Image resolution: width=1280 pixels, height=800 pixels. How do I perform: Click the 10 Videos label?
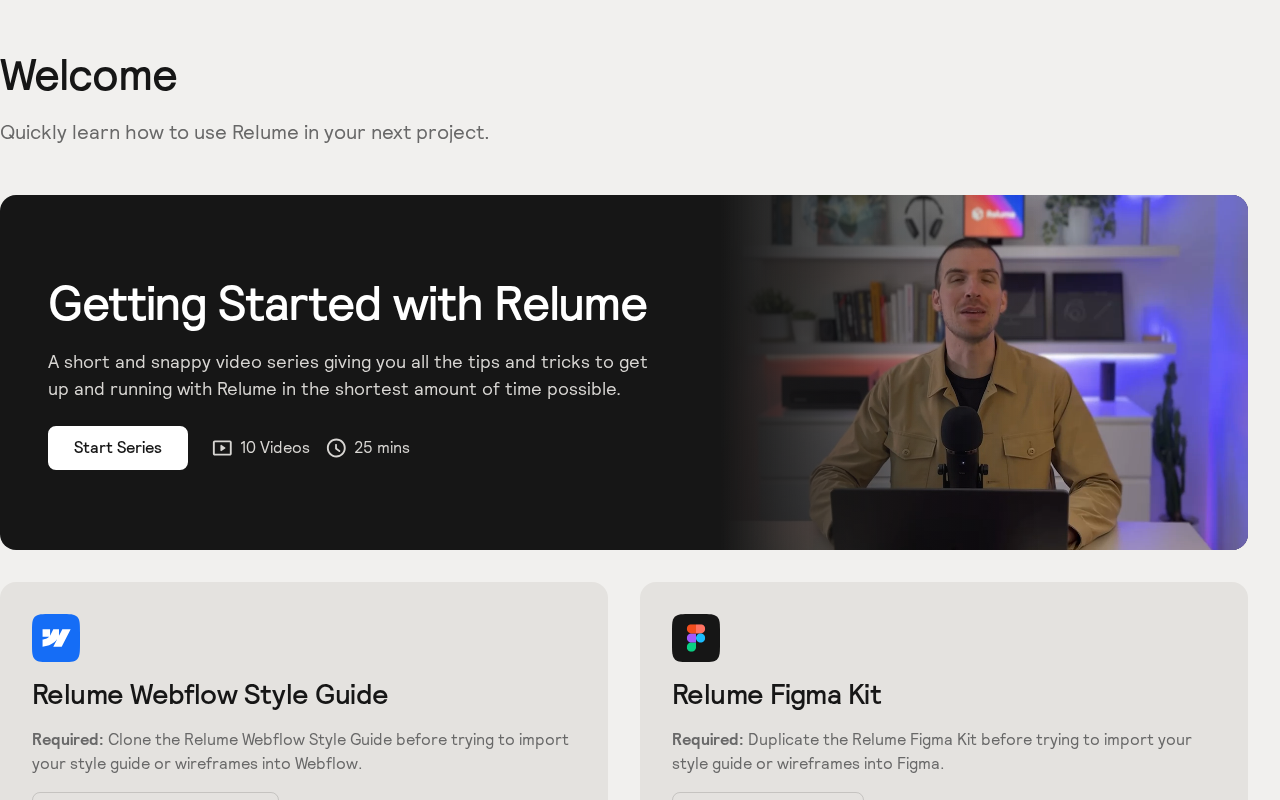tap(275, 448)
